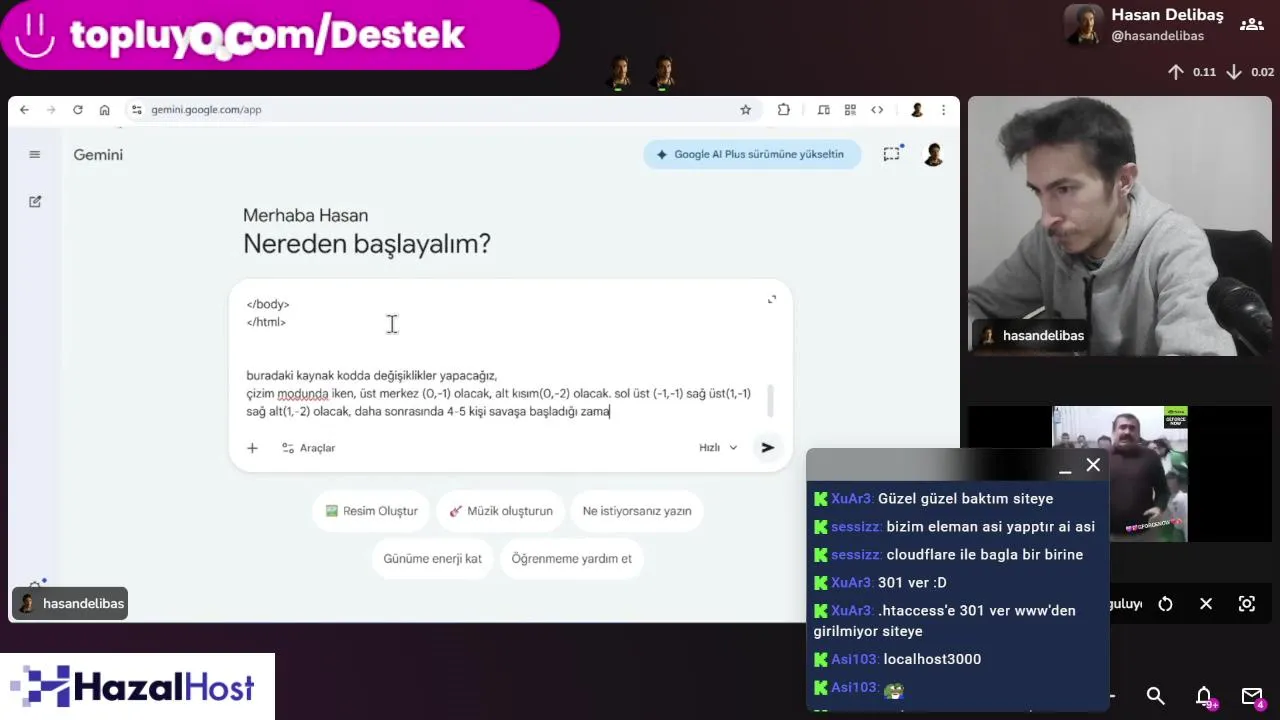The width and height of the screenshot is (1280, 720).
Task: Click the X icon next to refresh
Action: coord(1206,604)
